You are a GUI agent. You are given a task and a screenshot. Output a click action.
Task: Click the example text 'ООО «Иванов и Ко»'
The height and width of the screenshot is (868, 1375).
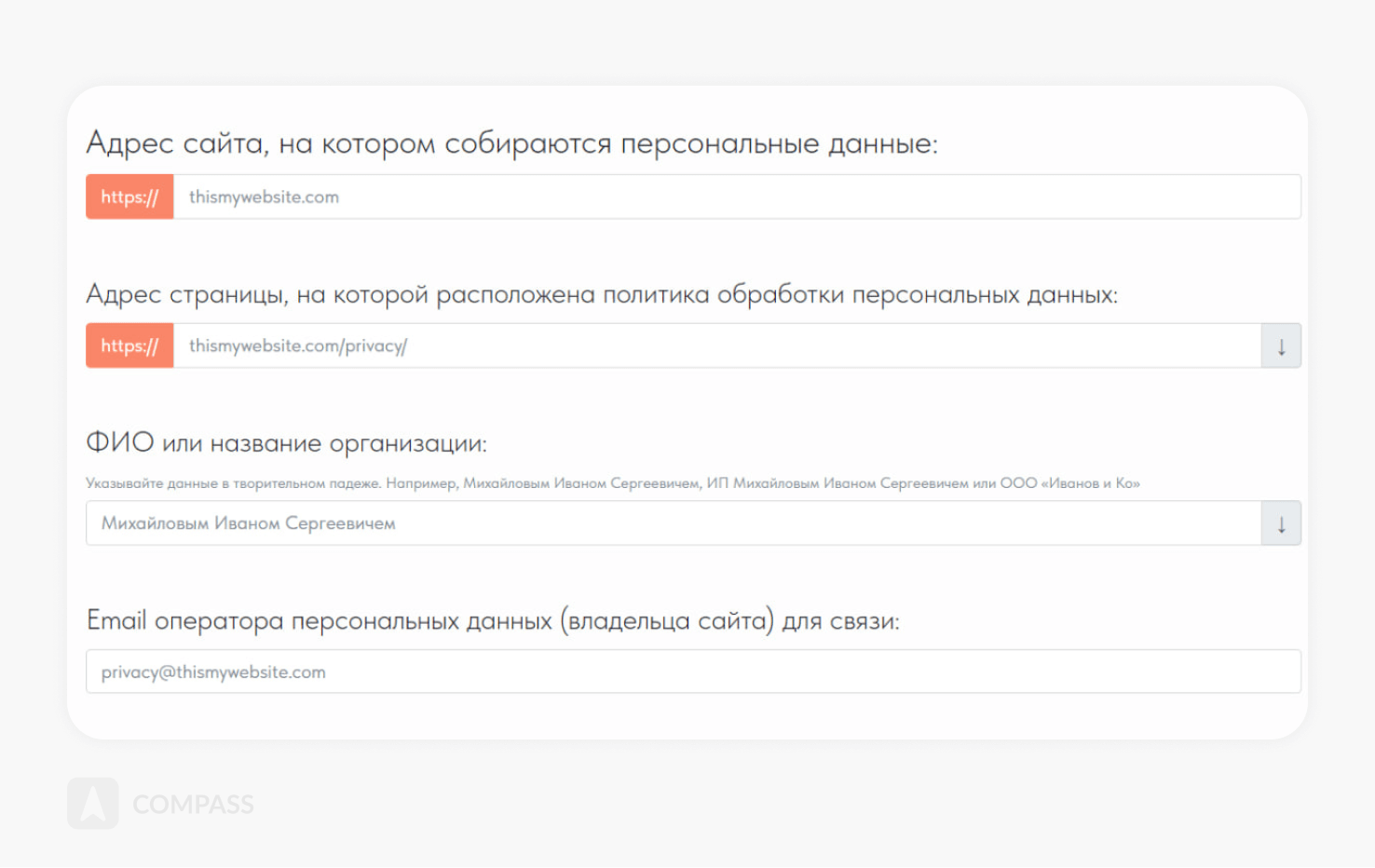(1069, 483)
